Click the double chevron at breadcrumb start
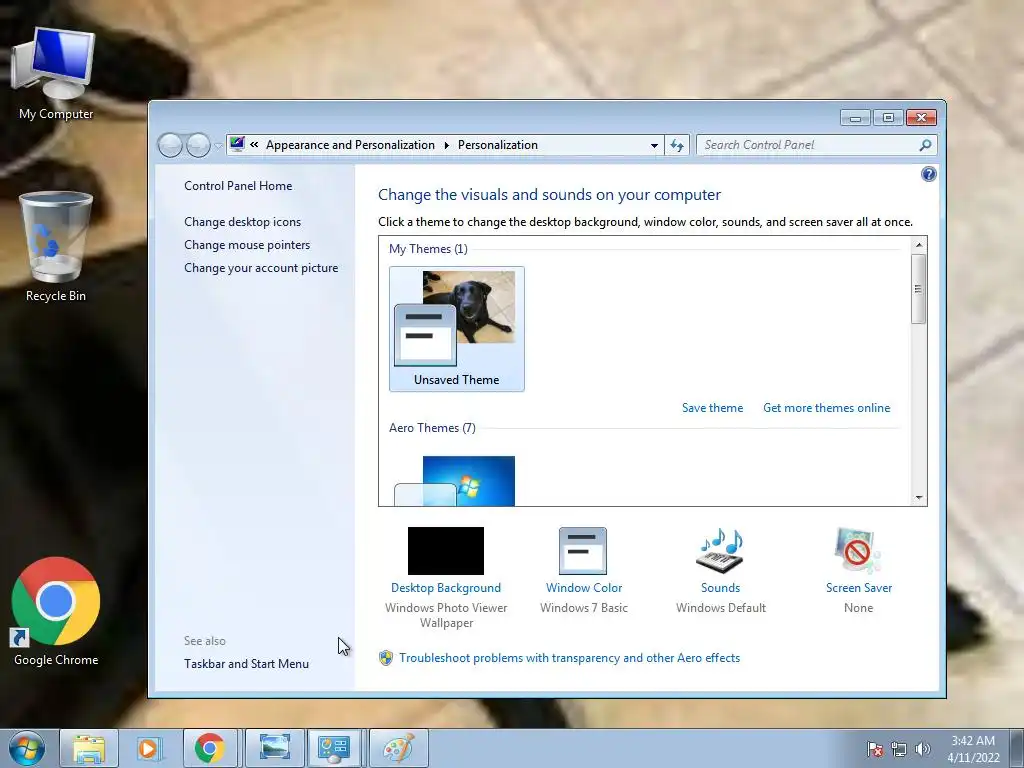The width and height of the screenshot is (1024, 768). 254,145
